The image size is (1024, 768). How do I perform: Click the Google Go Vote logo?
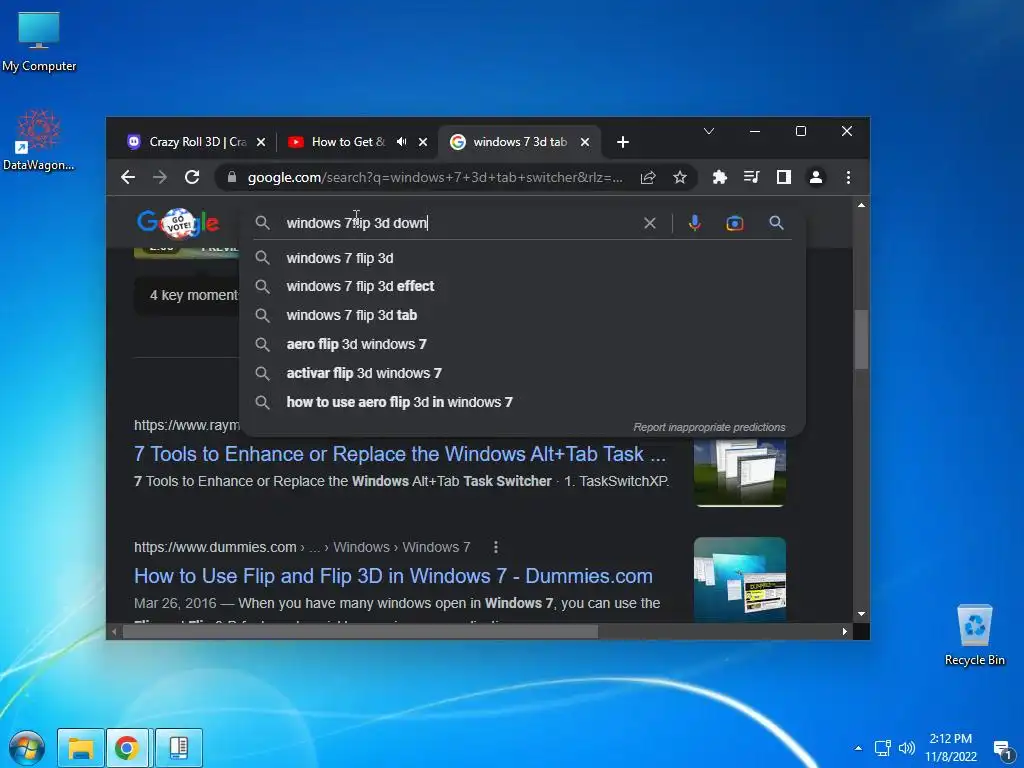[x=178, y=223]
